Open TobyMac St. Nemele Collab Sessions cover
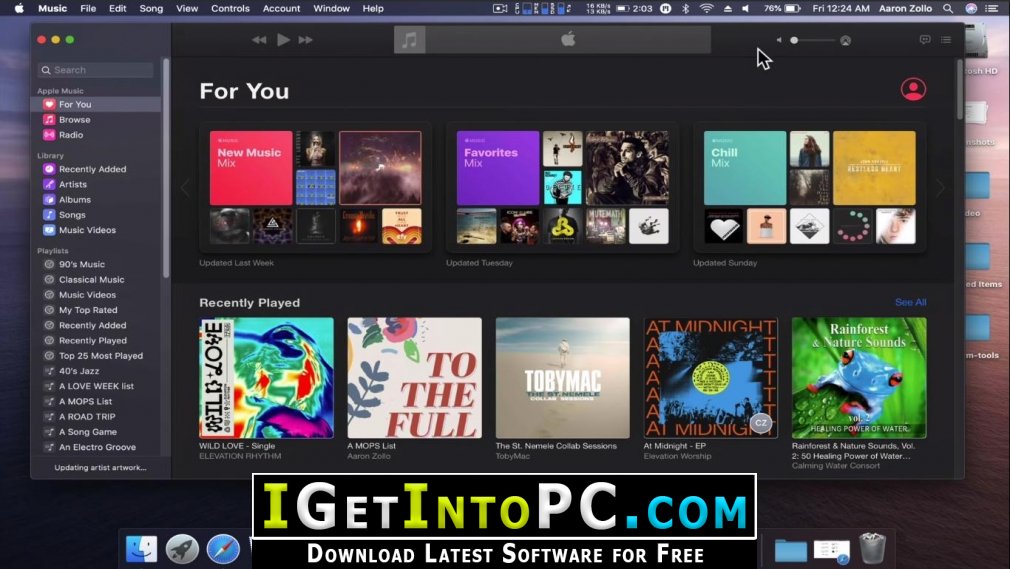 (562, 378)
